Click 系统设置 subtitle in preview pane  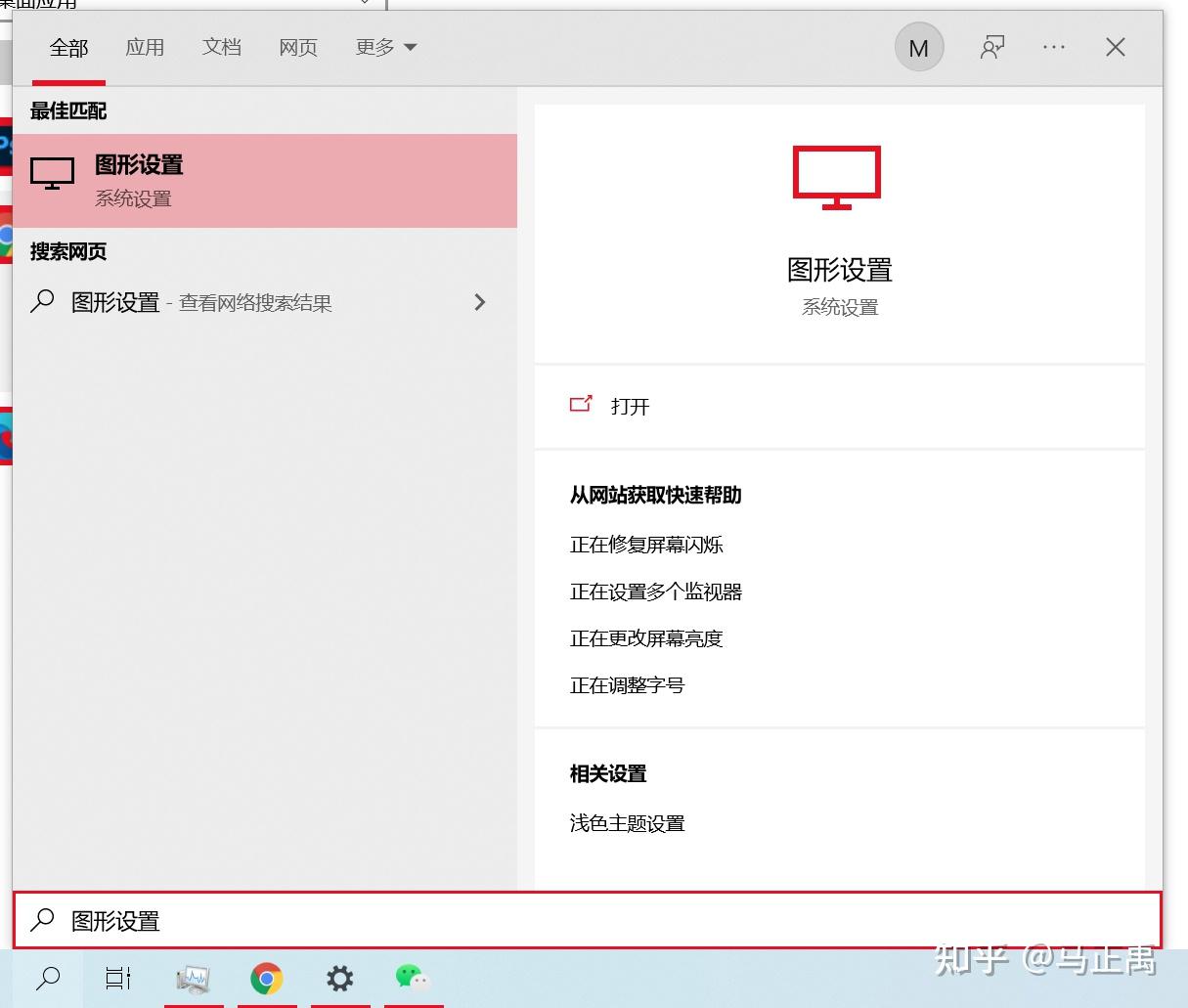pyautogui.click(x=840, y=307)
